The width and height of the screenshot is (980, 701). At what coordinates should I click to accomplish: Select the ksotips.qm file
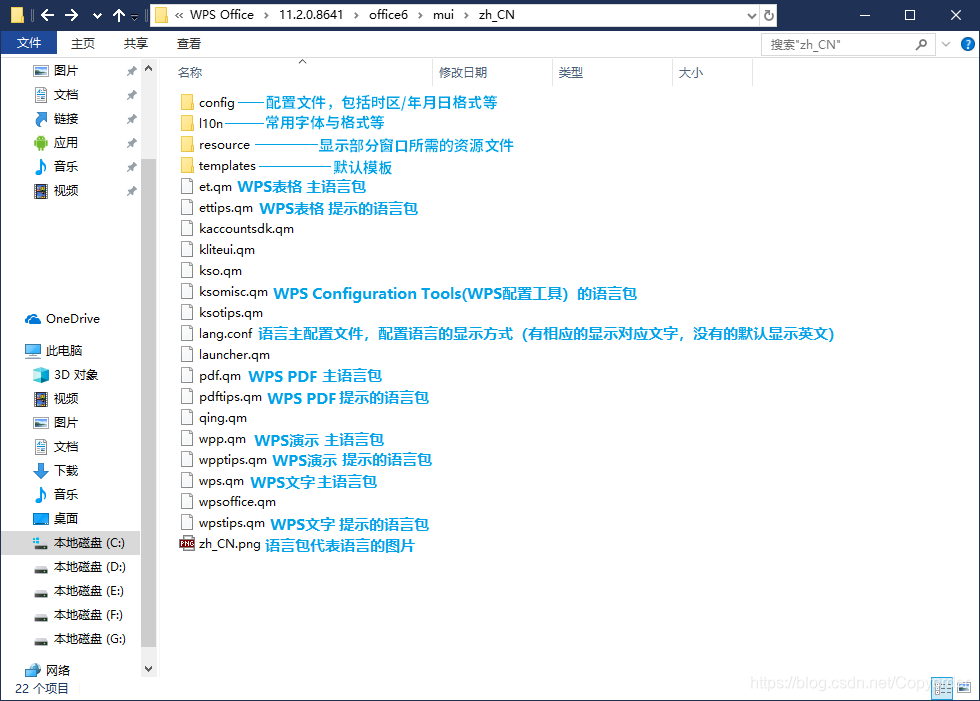(231, 313)
